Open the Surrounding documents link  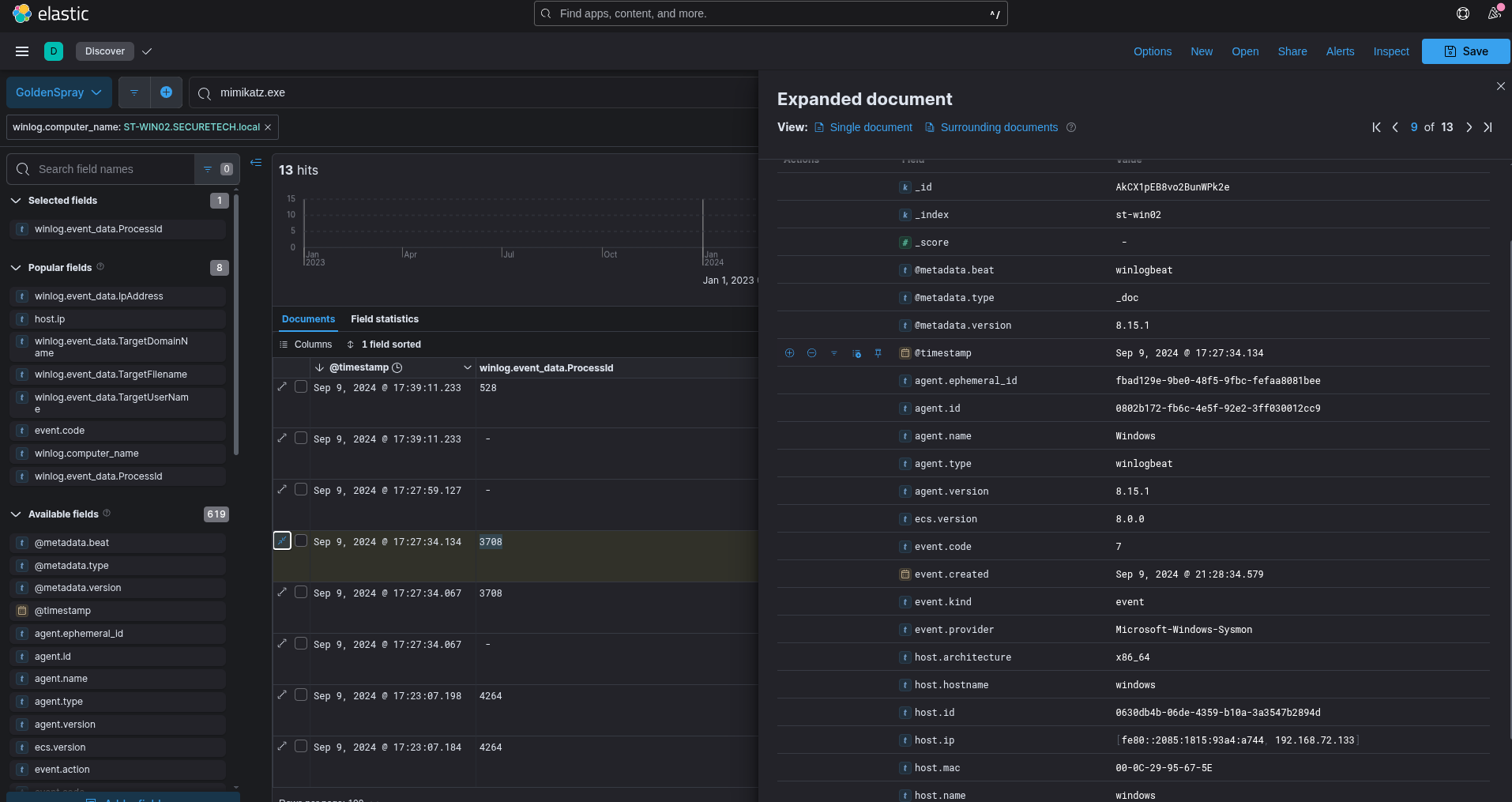(991, 127)
